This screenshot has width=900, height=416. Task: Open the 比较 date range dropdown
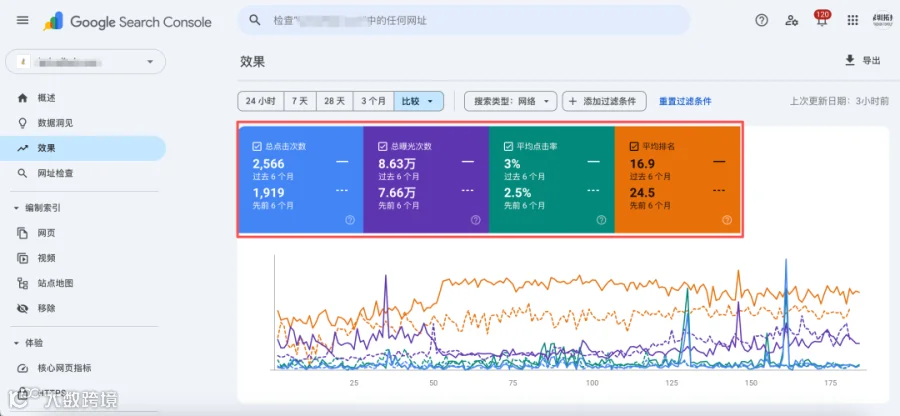tap(418, 101)
